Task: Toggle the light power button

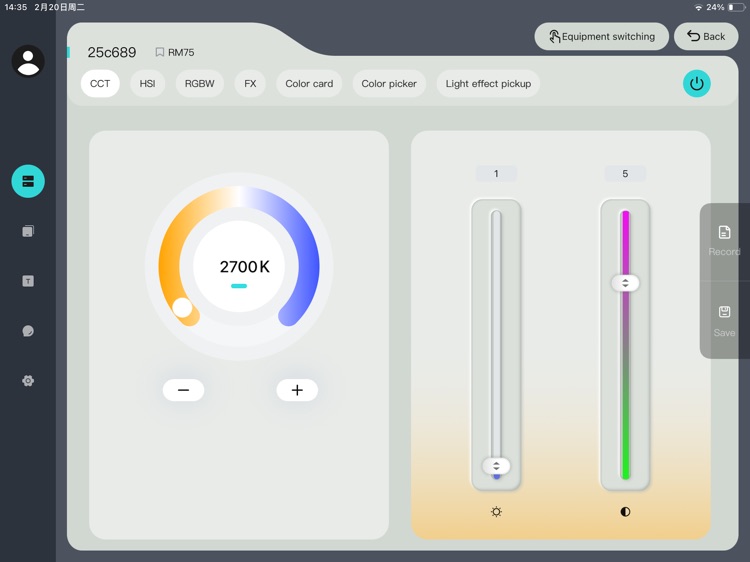Action: click(696, 84)
